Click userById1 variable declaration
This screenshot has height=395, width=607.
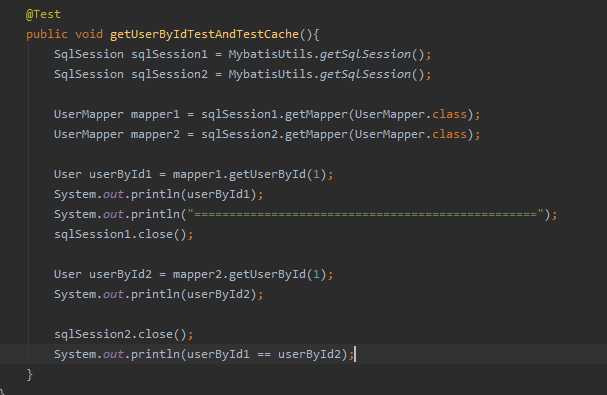pos(120,175)
